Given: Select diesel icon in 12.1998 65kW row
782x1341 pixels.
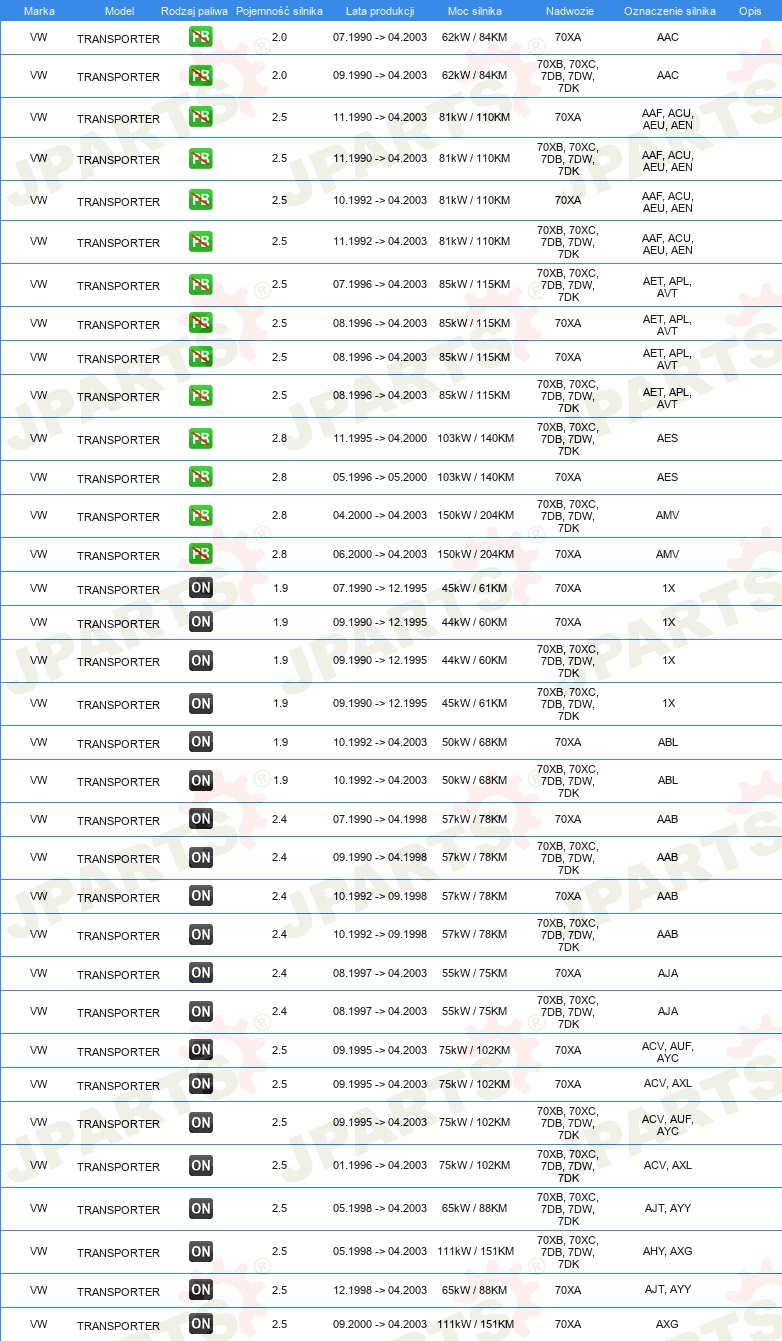Looking at the screenshot, I should pos(200,1290).
